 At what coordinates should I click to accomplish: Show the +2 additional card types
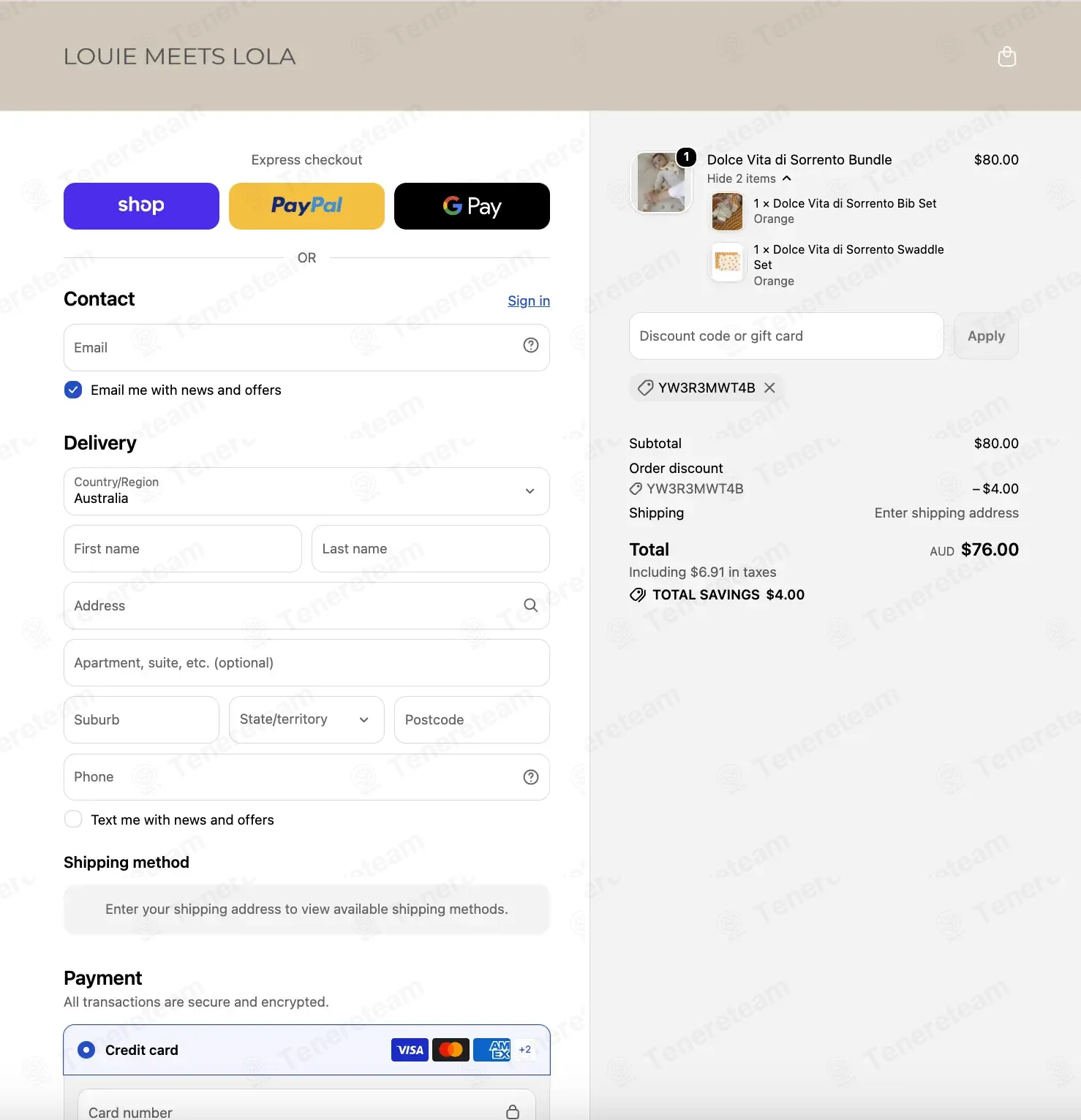pos(525,1050)
